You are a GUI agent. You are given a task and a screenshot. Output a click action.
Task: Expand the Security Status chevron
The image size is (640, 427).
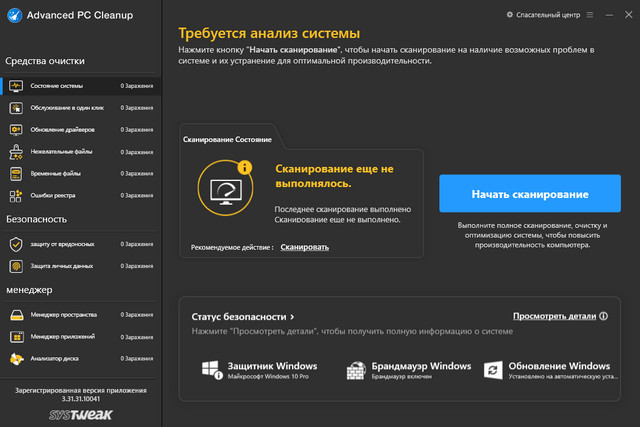pyautogui.click(x=293, y=317)
